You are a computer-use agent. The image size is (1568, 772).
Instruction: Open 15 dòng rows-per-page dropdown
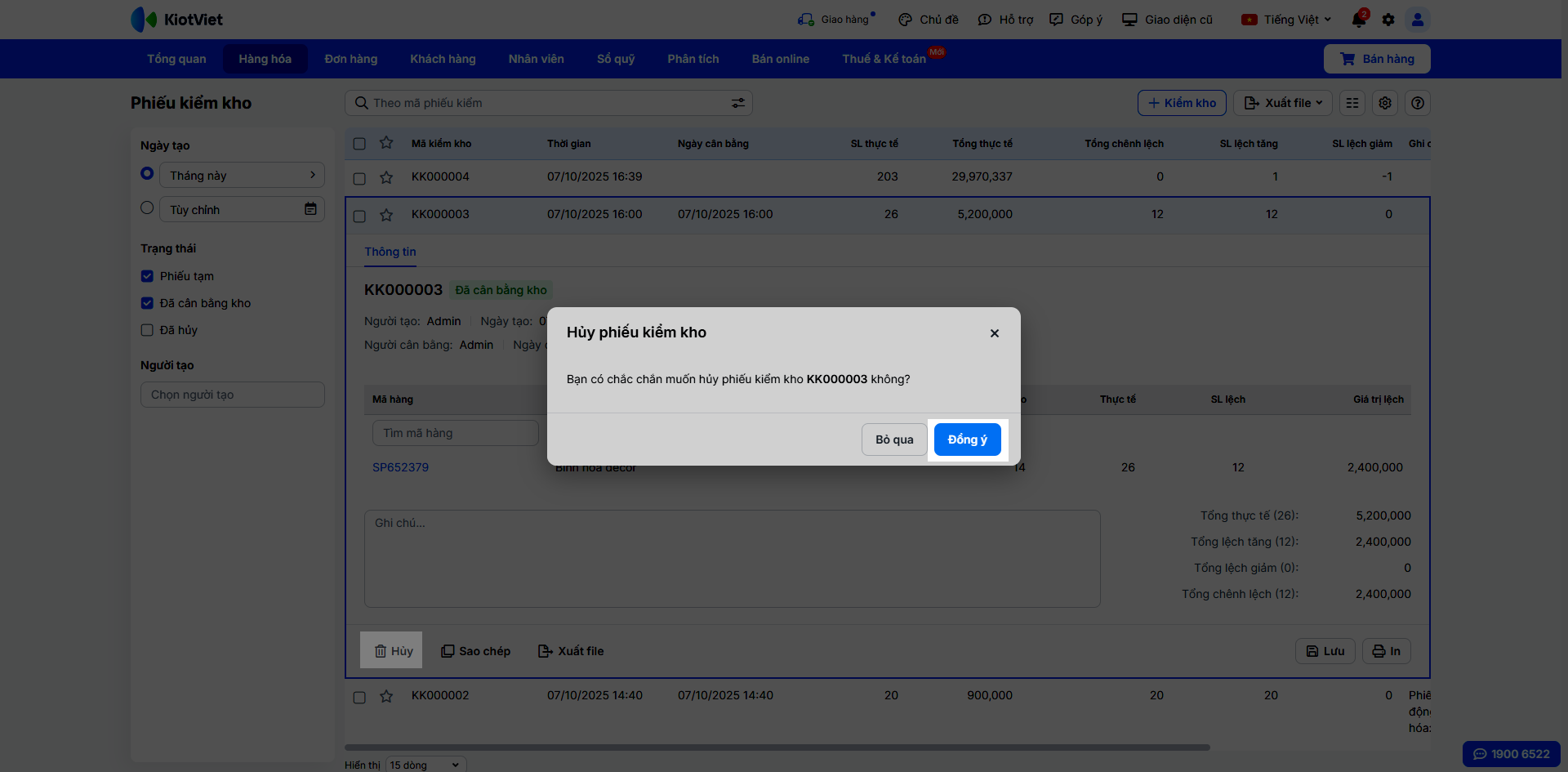point(425,765)
